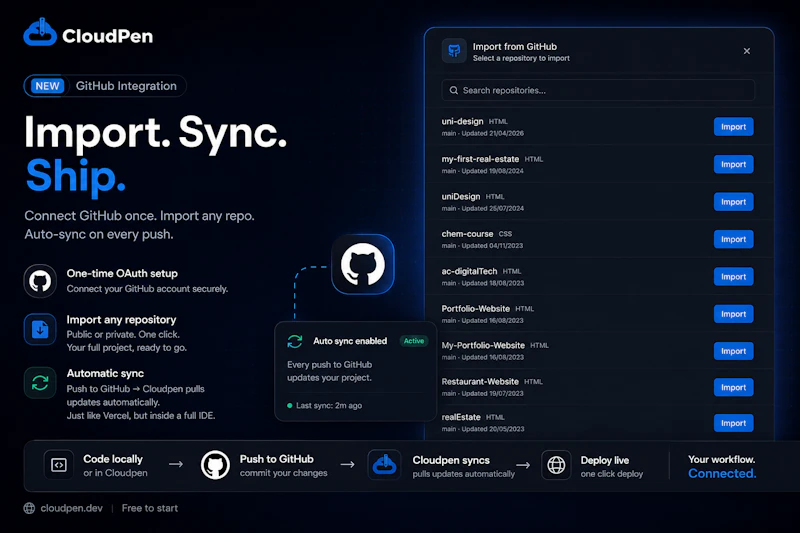Viewport: 800px width, 533px height.
Task: Click the Free to start text
Action: [149, 508]
